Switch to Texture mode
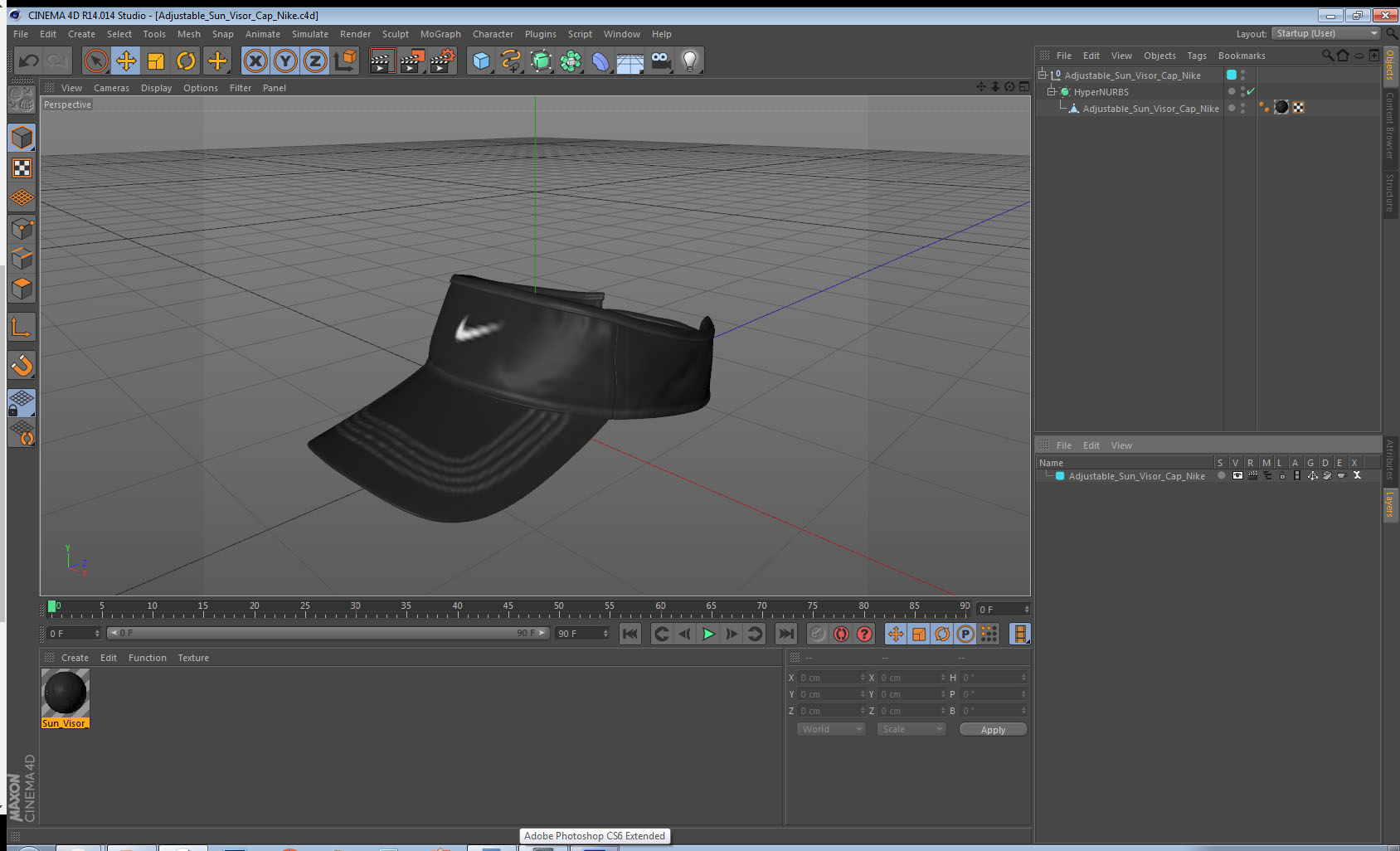The height and width of the screenshot is (851, 1400). click(22, 168)
